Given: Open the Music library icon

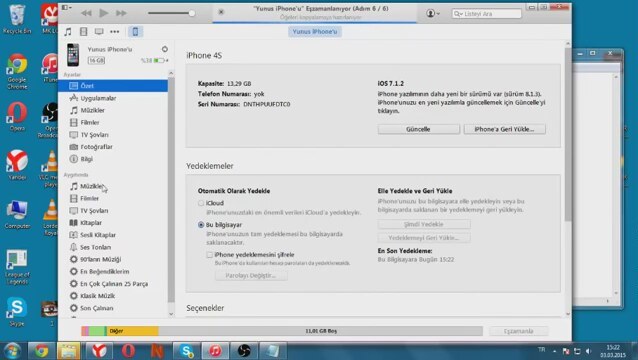Looking at the screenshot, I should pos(68,31).
